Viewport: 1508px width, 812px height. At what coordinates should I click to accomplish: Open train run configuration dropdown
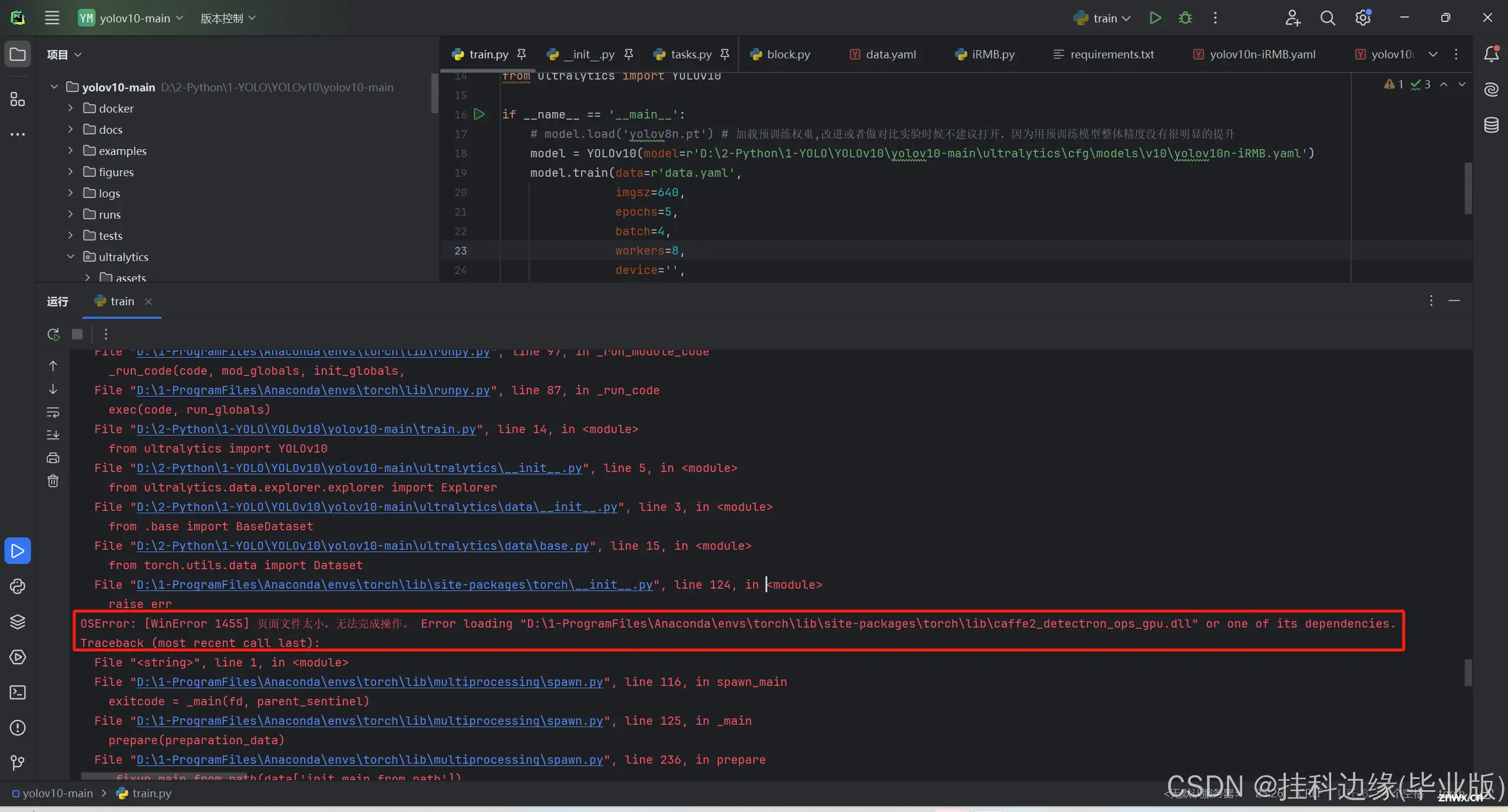tap(1102, 18)
